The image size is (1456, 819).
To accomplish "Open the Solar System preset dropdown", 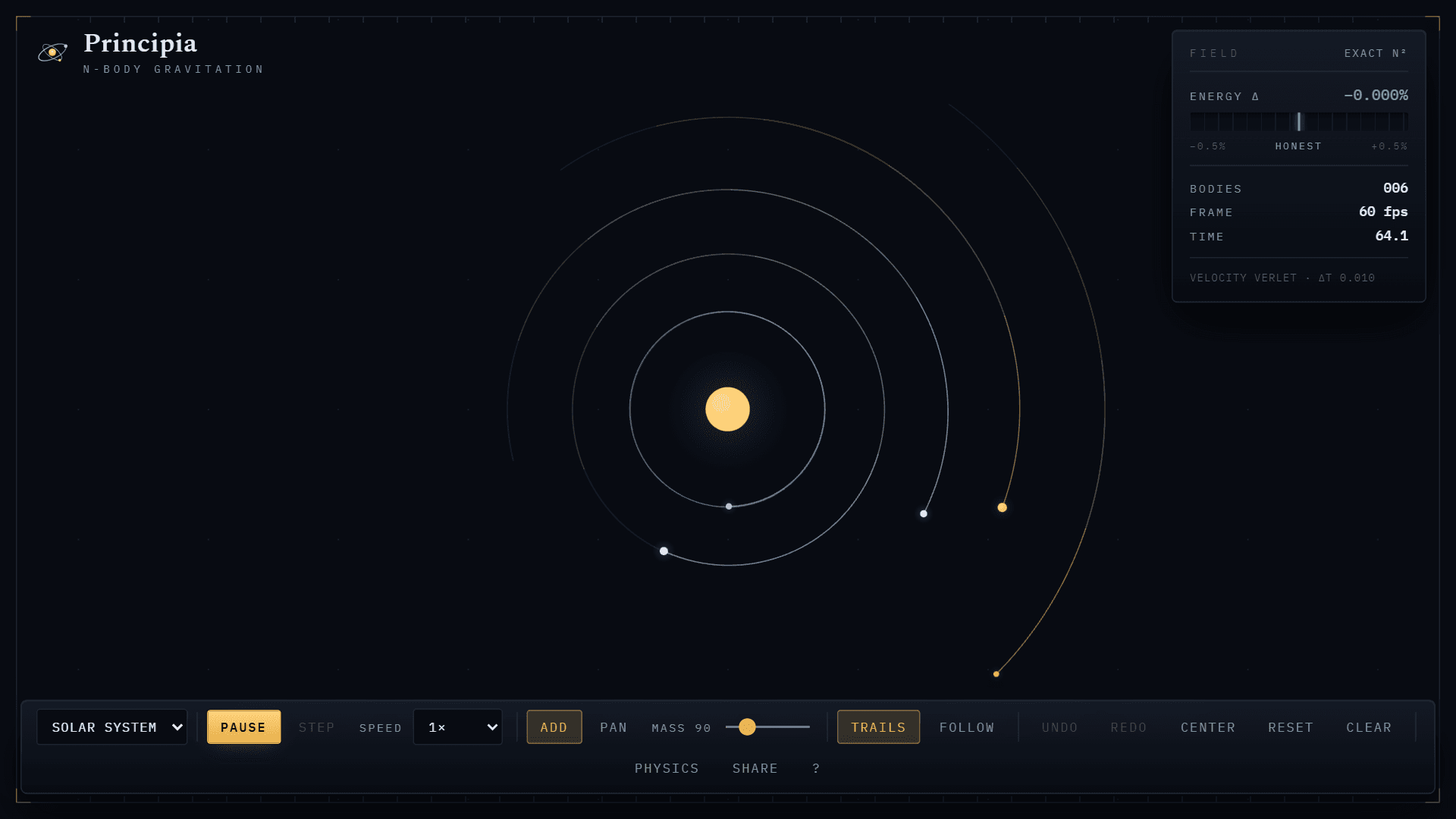I will (x=111, y=727).
